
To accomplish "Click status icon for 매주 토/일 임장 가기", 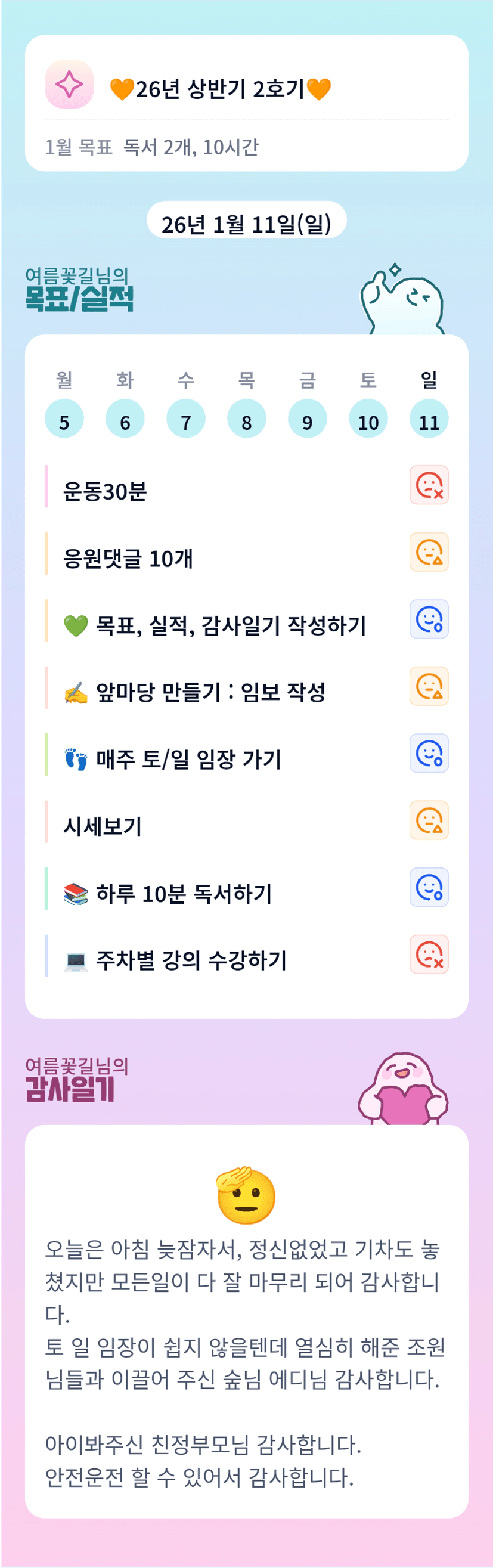I will coord(429,753).
